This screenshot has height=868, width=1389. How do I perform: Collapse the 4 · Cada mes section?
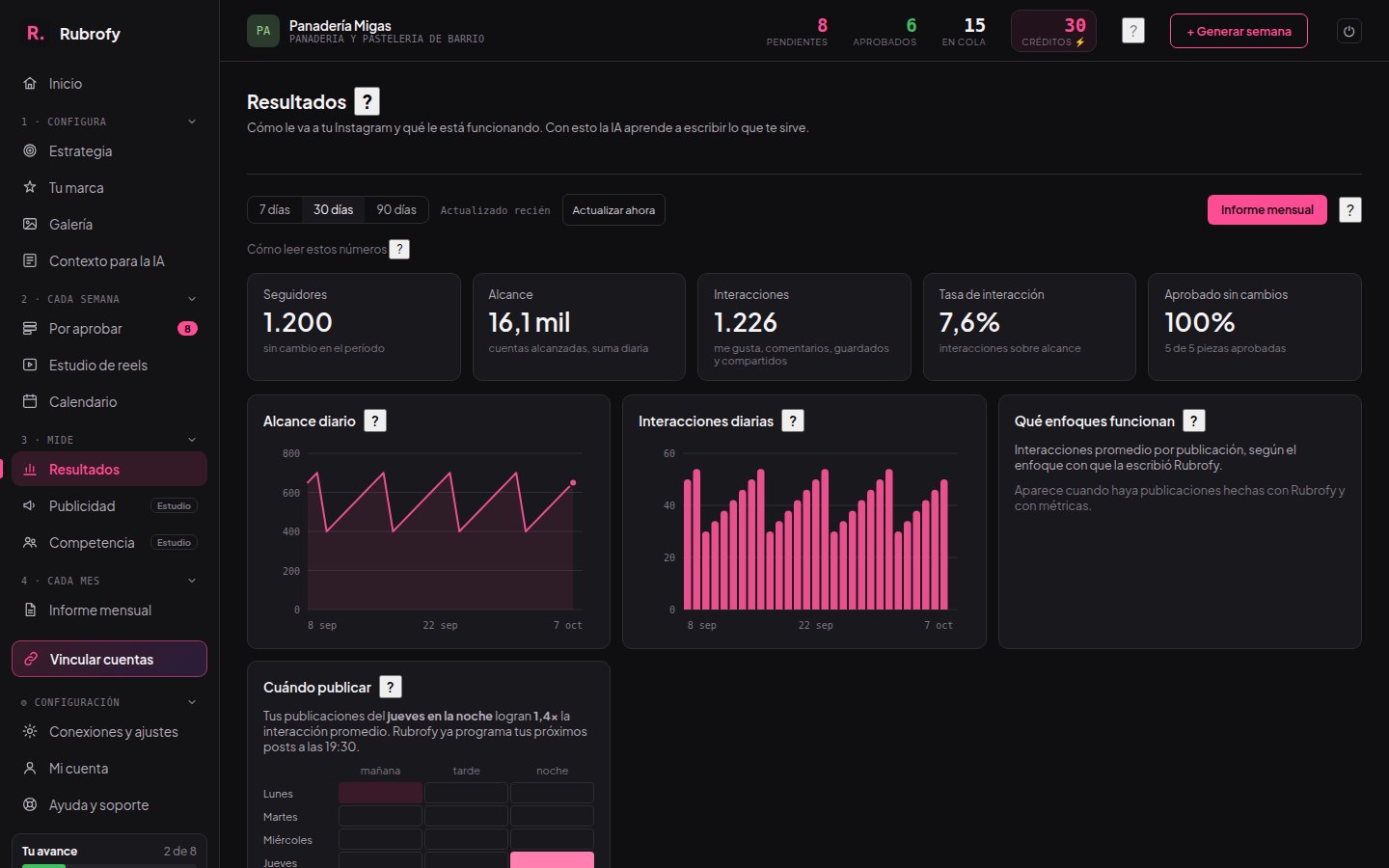(x=192, y=581)
